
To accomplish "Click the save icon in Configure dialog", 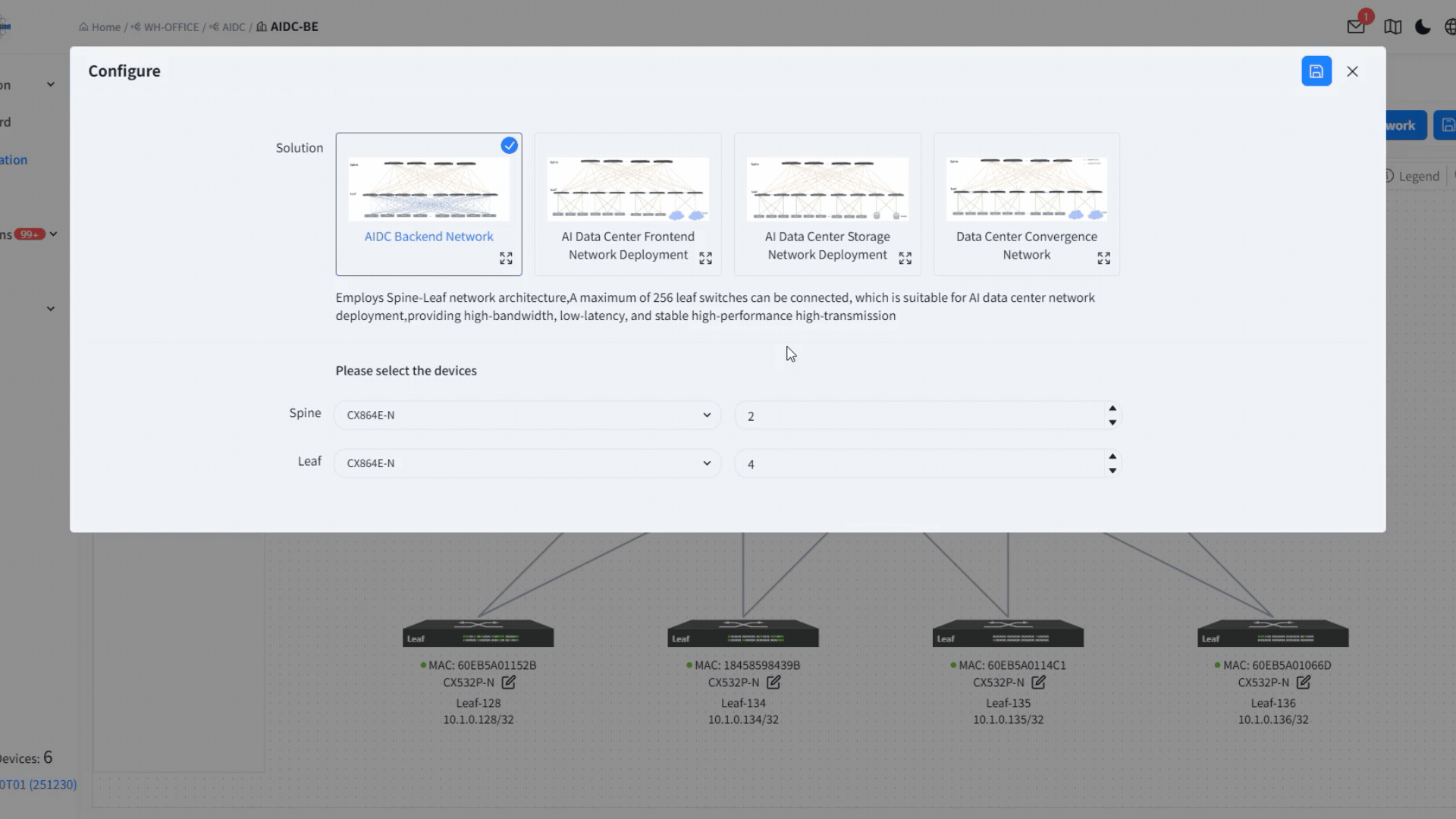I will (1316, 71).
